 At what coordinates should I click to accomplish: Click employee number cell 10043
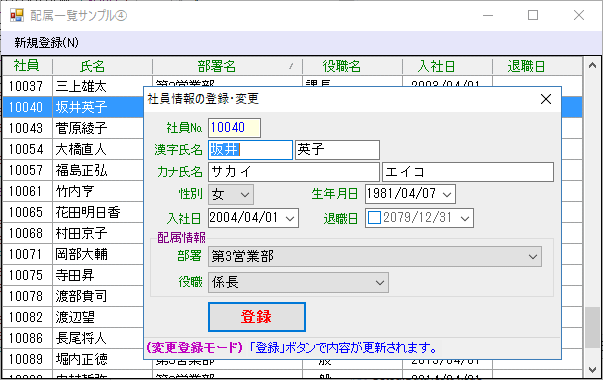coord(26,128)
